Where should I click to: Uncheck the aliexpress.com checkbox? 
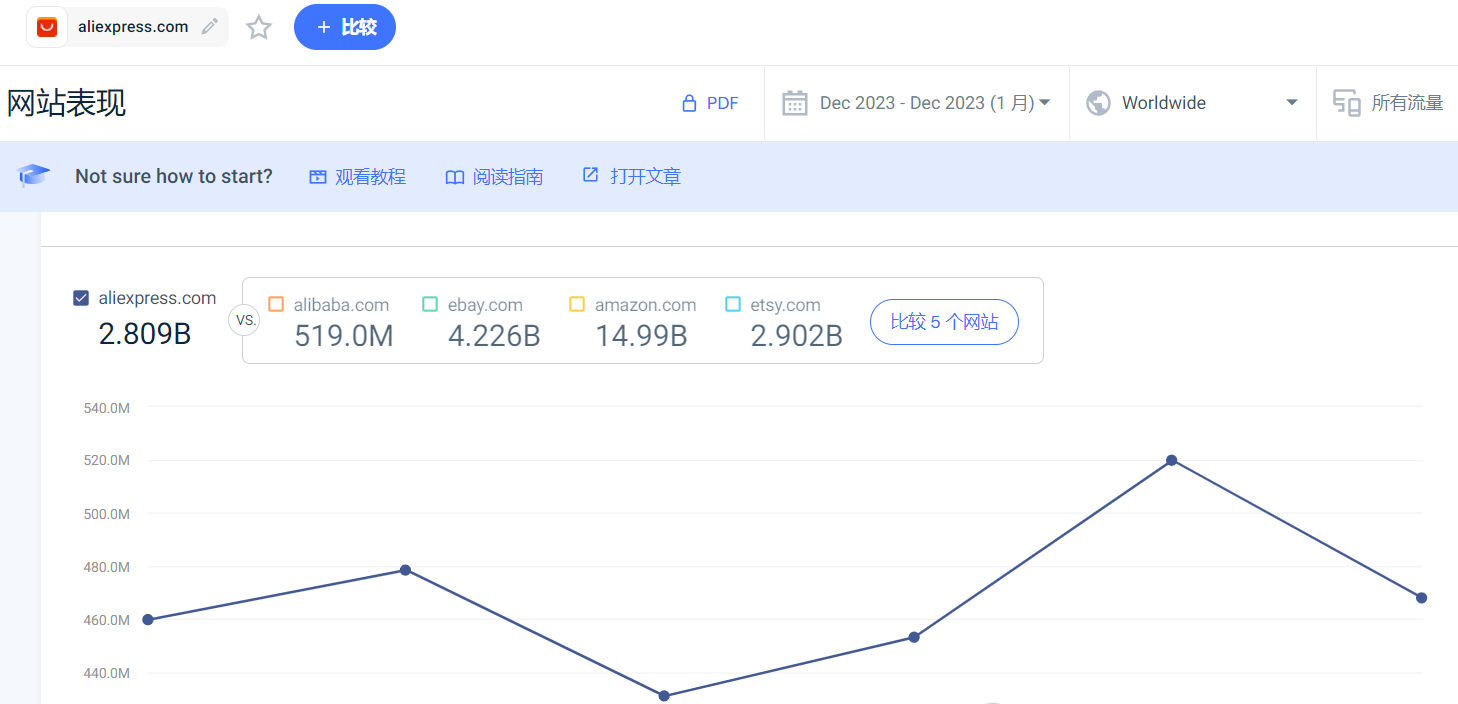81,298
